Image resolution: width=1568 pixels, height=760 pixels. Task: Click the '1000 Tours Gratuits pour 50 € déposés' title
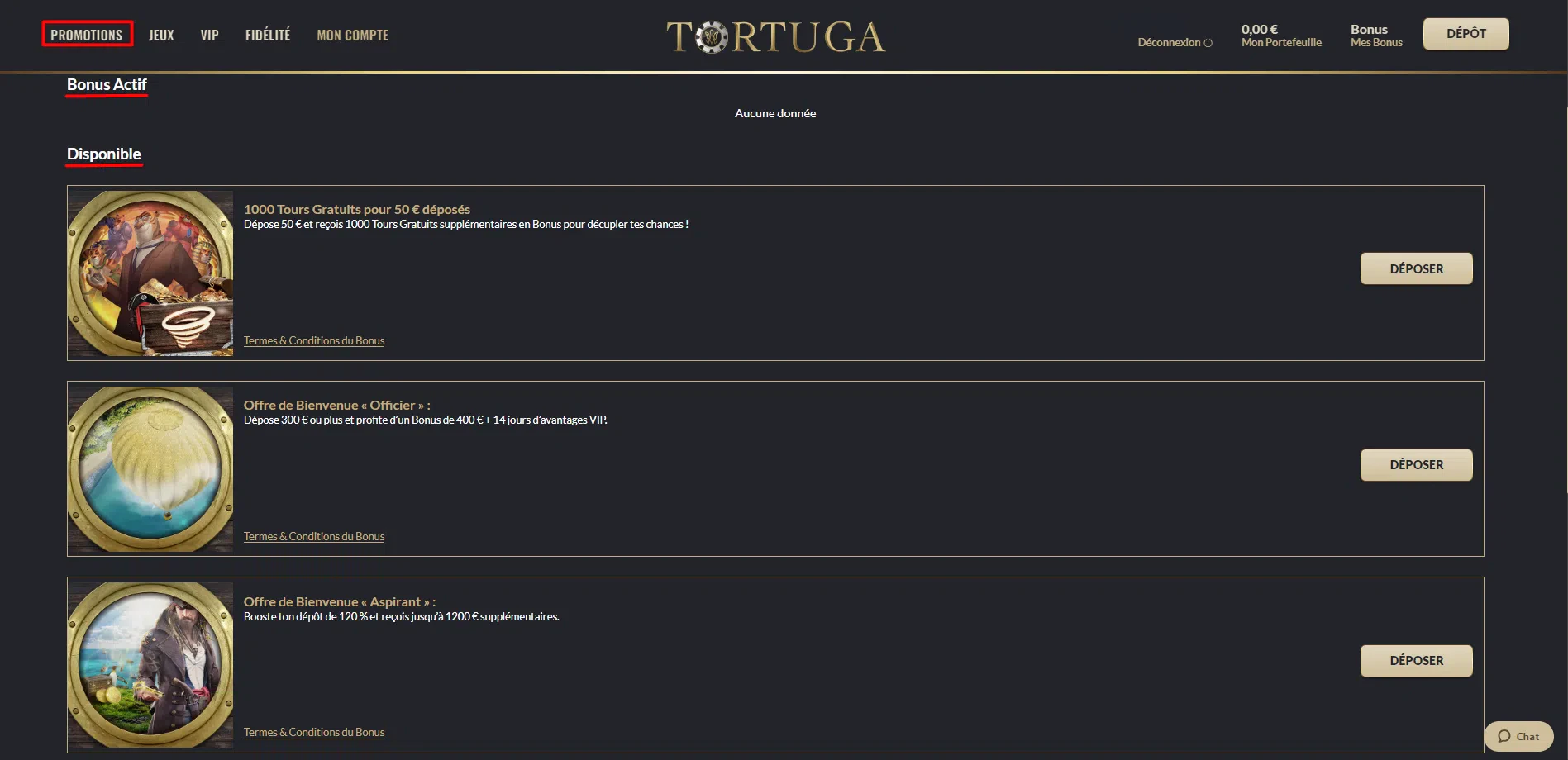(x=357, y=210)
